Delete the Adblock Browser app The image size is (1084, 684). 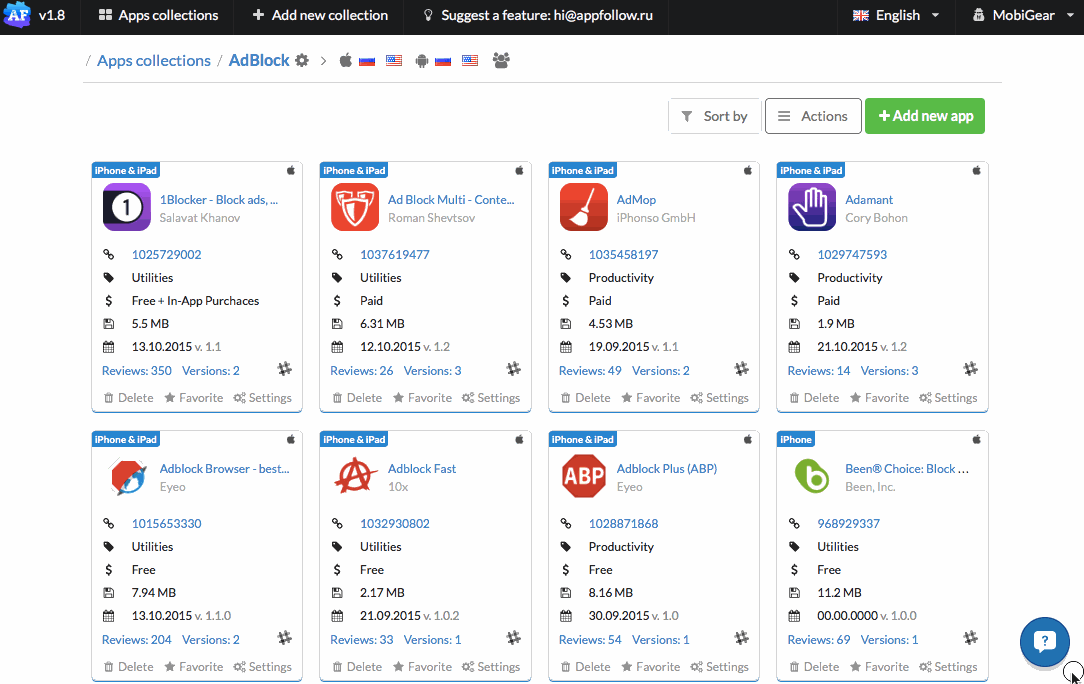click(128, 667)
